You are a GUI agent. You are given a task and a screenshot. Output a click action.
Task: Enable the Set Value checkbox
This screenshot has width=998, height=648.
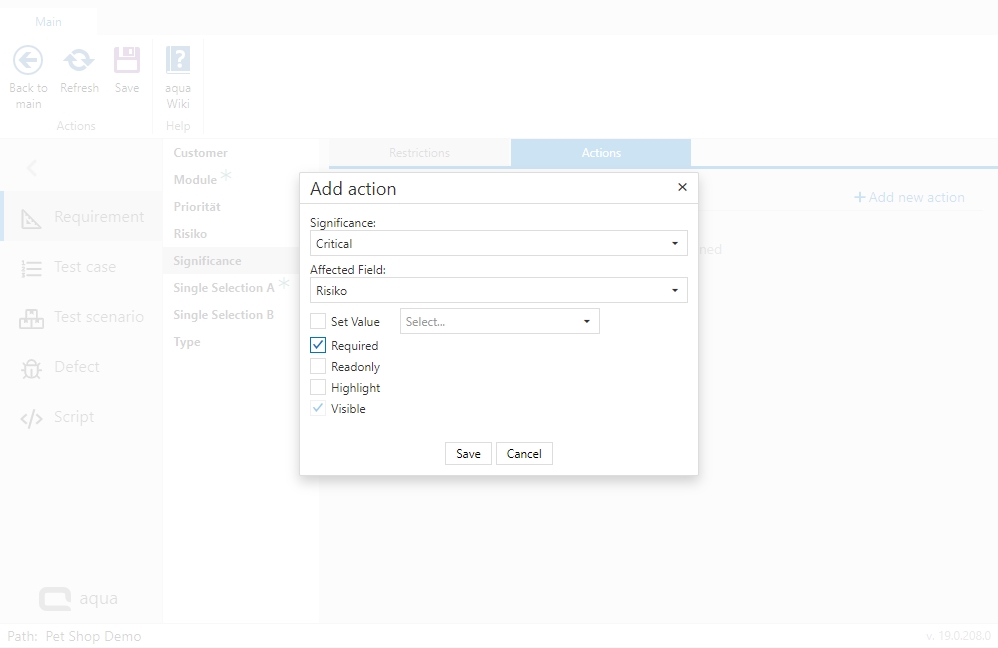click(x=318, y=322)
